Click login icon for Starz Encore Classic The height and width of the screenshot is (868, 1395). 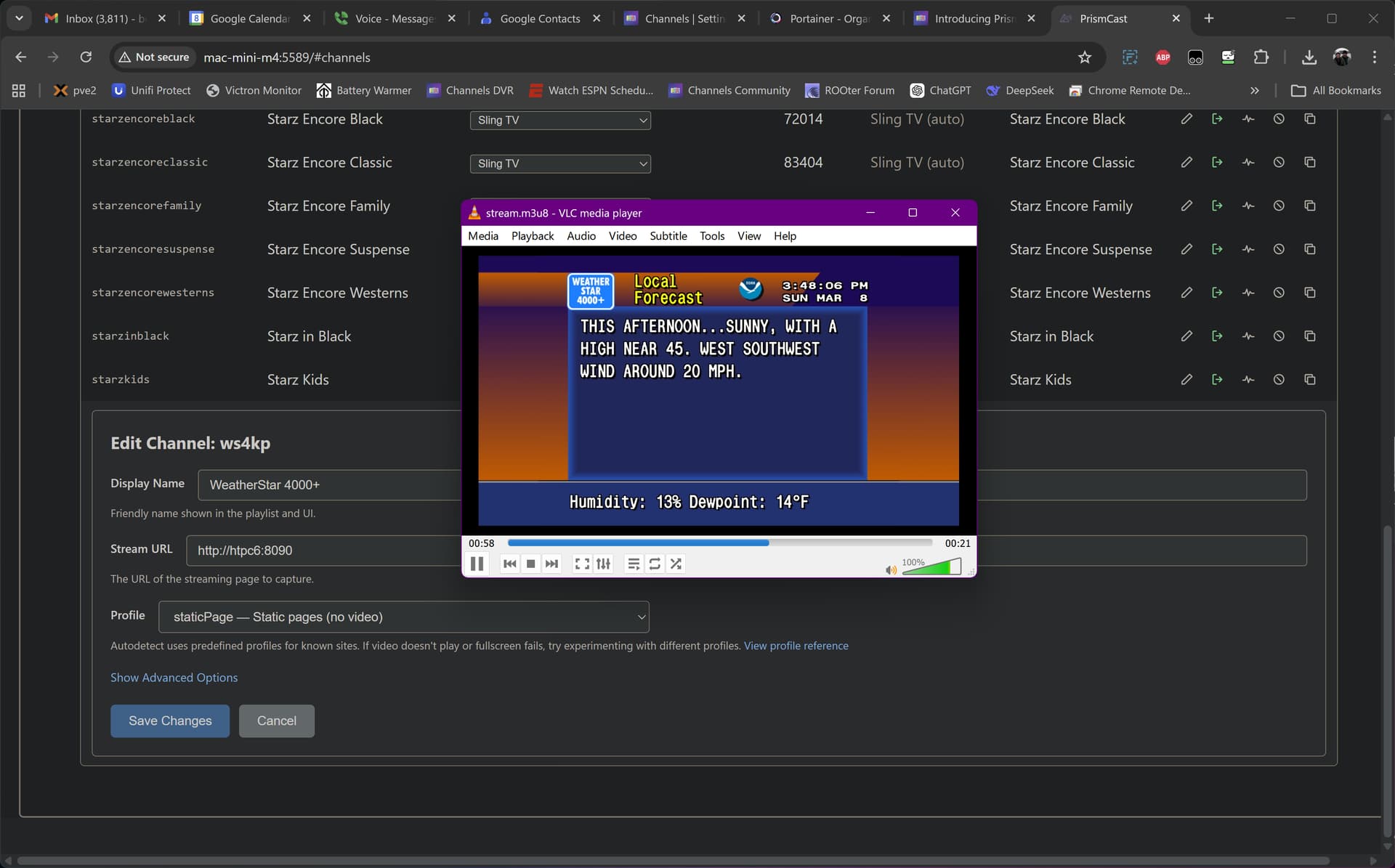click(1217, 162)
